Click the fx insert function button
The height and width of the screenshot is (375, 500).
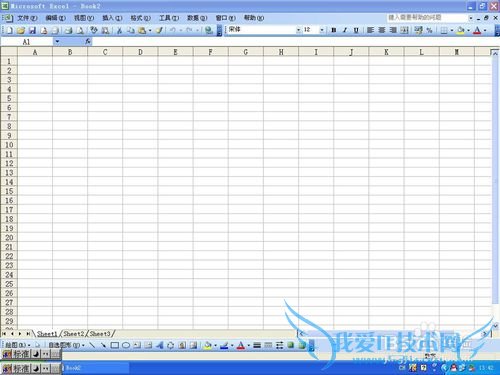pos(88,42)
